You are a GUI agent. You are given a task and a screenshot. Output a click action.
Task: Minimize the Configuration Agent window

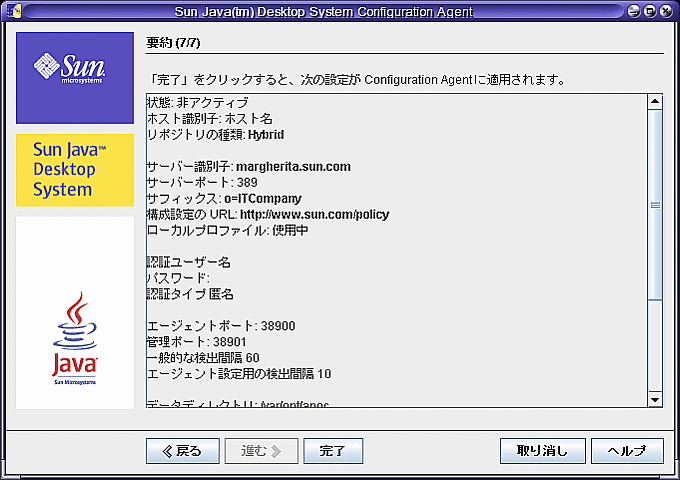[x=634, y=11]
